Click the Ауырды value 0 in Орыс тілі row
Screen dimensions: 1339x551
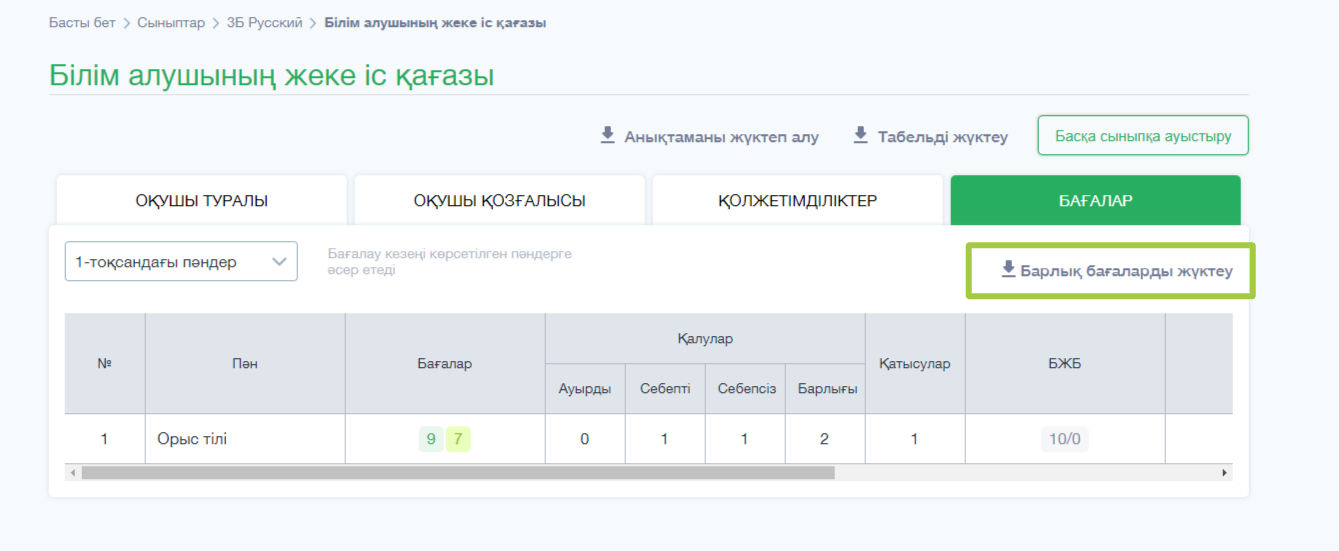(x=585, y=439)
